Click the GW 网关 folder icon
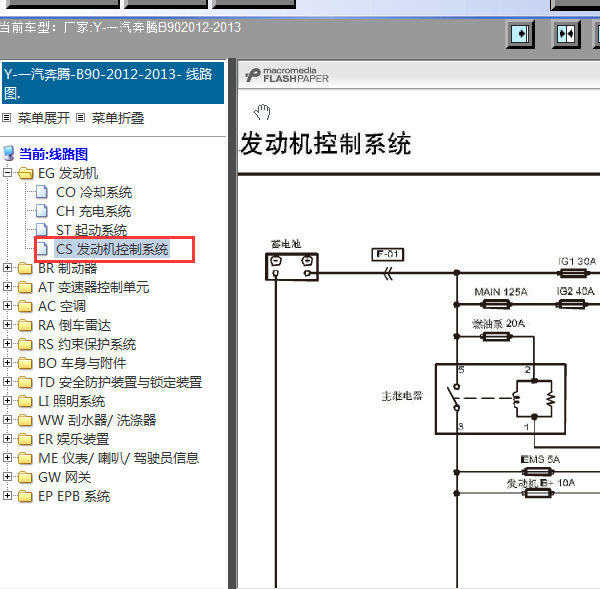This screenshot has height=589, width=600. tap(25, 477)
